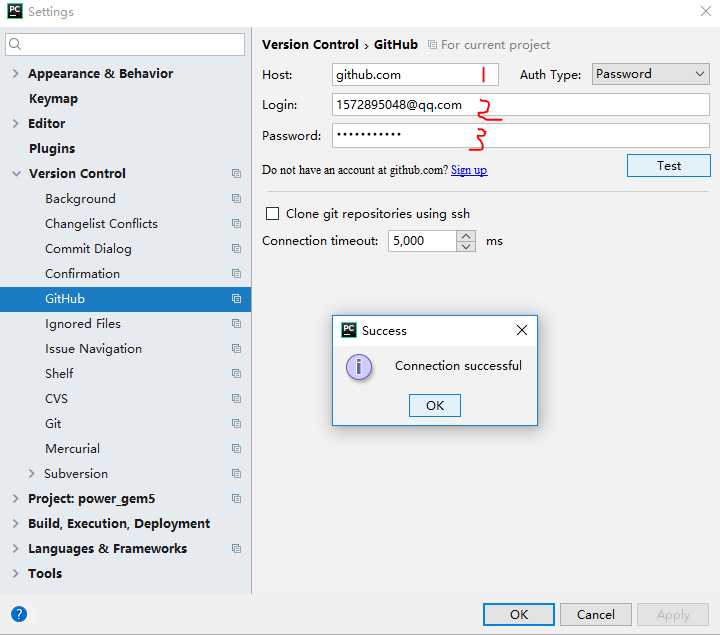The image size is (720, 635).
Task: Select the GitHub settings item
Action: [125, 299]
